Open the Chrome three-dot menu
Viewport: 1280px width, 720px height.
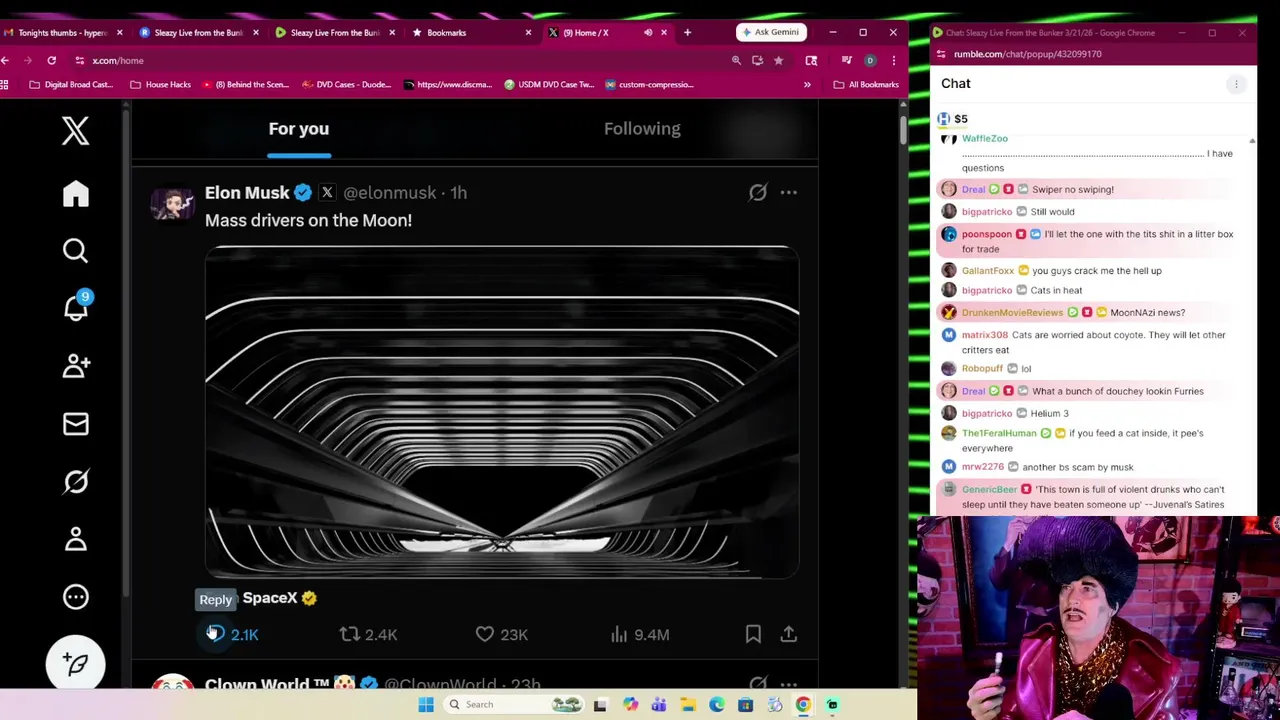[894, 60]
